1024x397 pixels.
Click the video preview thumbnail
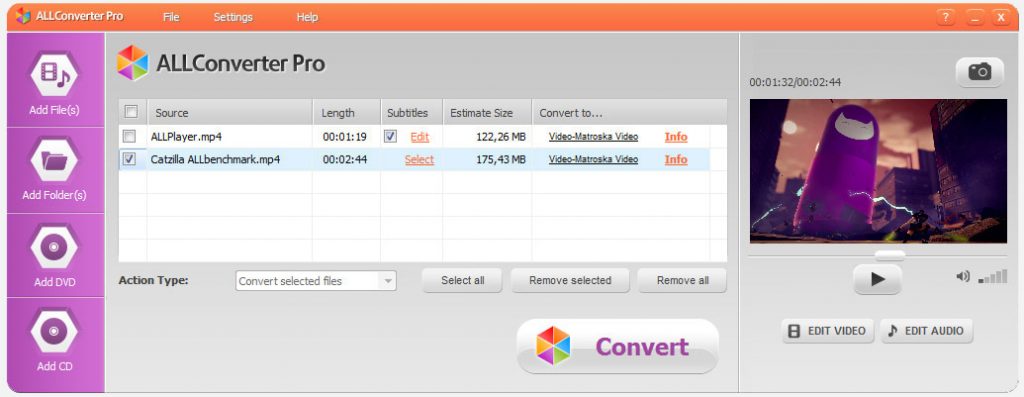[878, 171]
